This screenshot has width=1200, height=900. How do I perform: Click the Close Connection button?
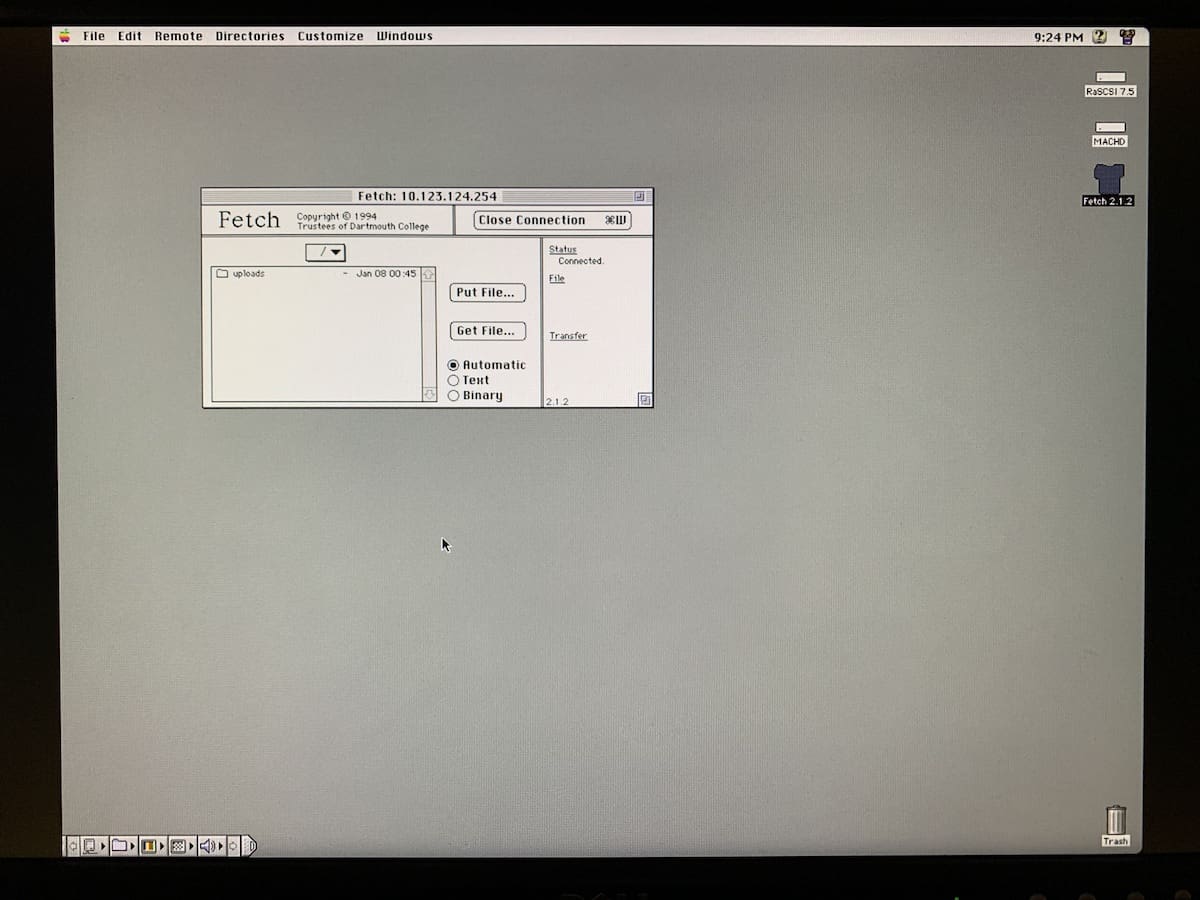[x=552, y=220]
